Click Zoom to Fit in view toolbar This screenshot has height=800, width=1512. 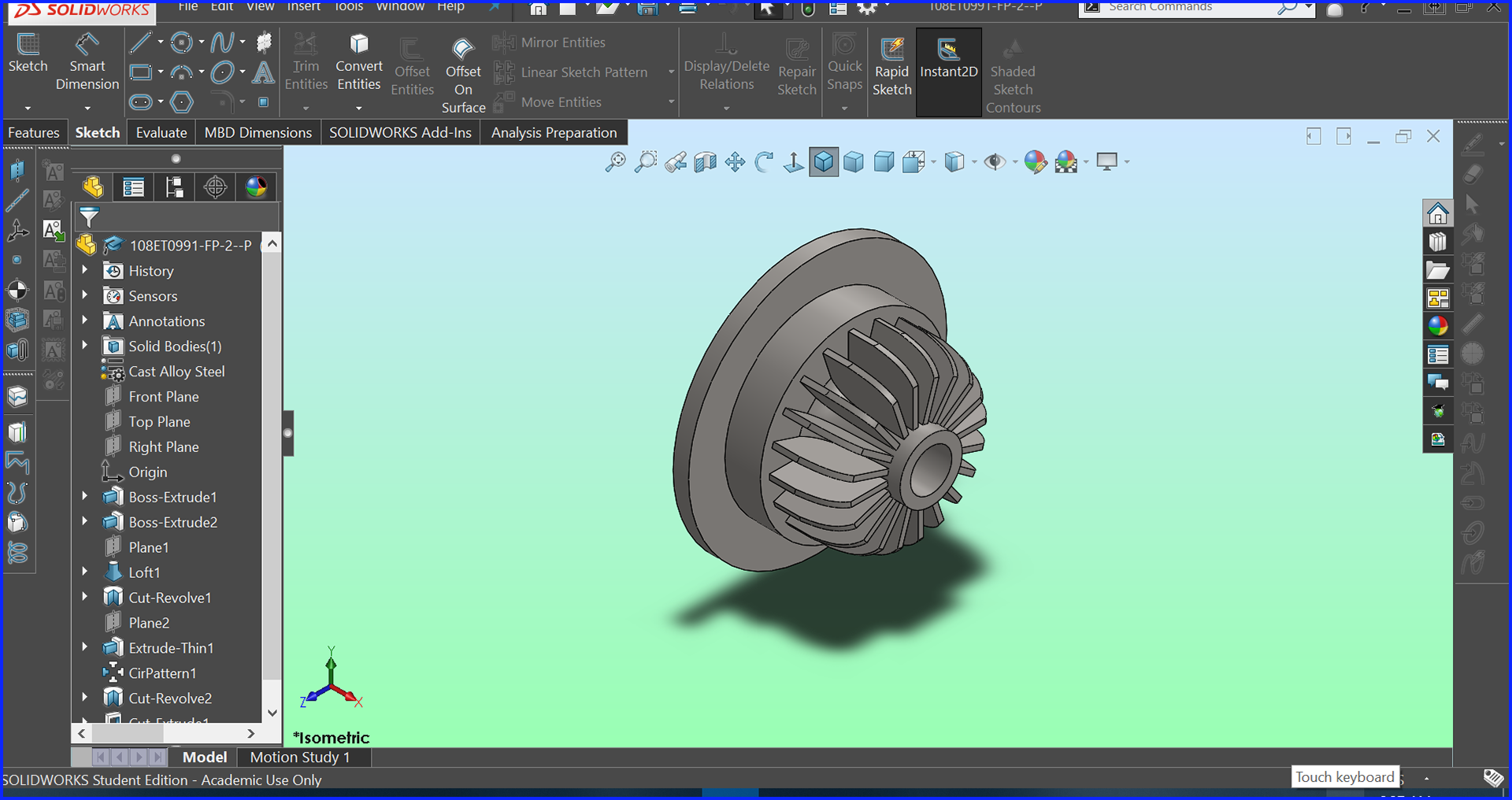[x=615, y=162]
